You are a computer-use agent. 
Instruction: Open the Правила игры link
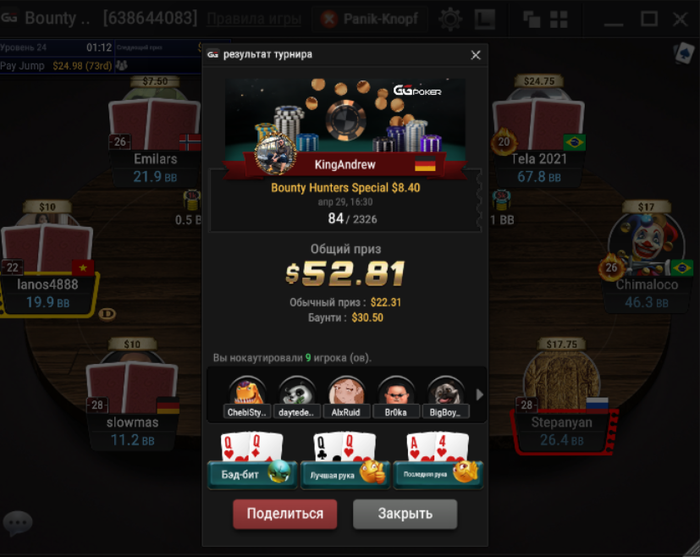click(x=254, y=19)
